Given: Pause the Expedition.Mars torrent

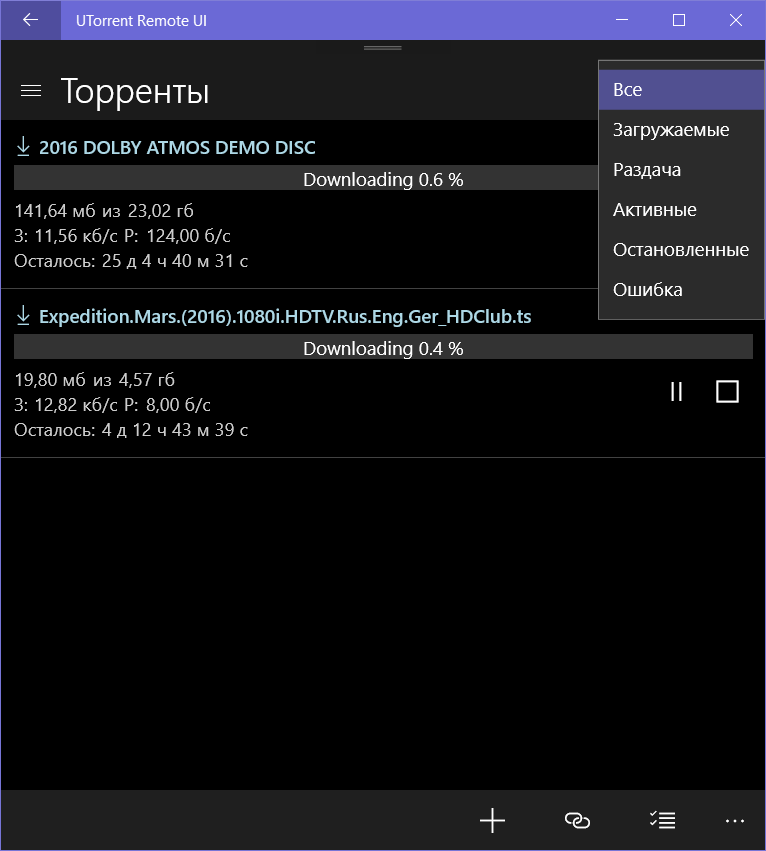Looking at the screenshot, I should pyautogui.click(x=676, y=391).
